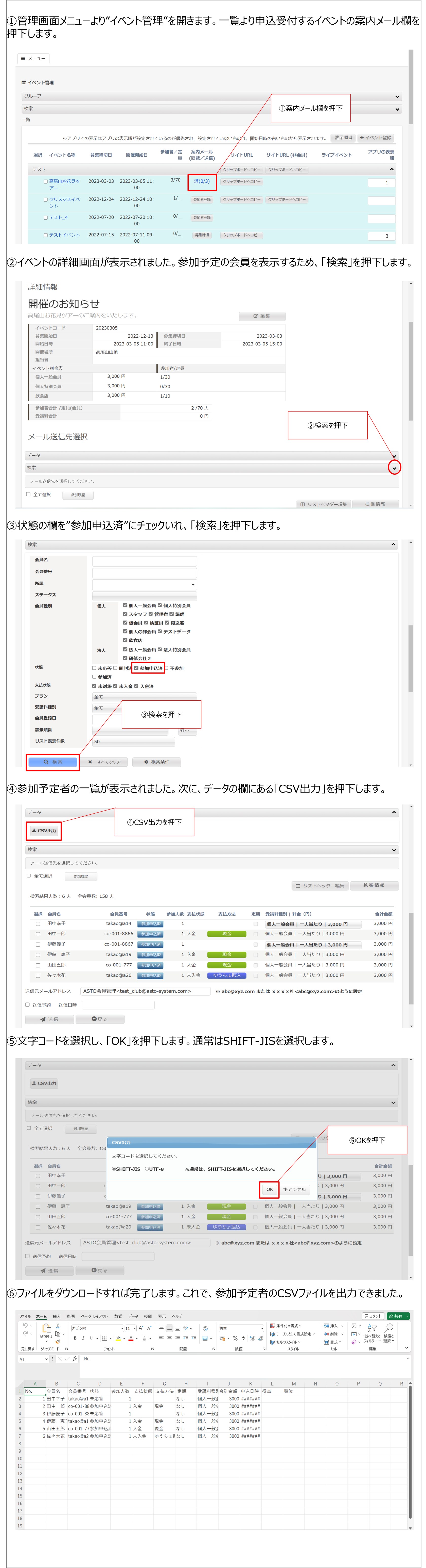Open the 所属 dropdown
This screenshot has height=1568, width=426.
(145, 584)
